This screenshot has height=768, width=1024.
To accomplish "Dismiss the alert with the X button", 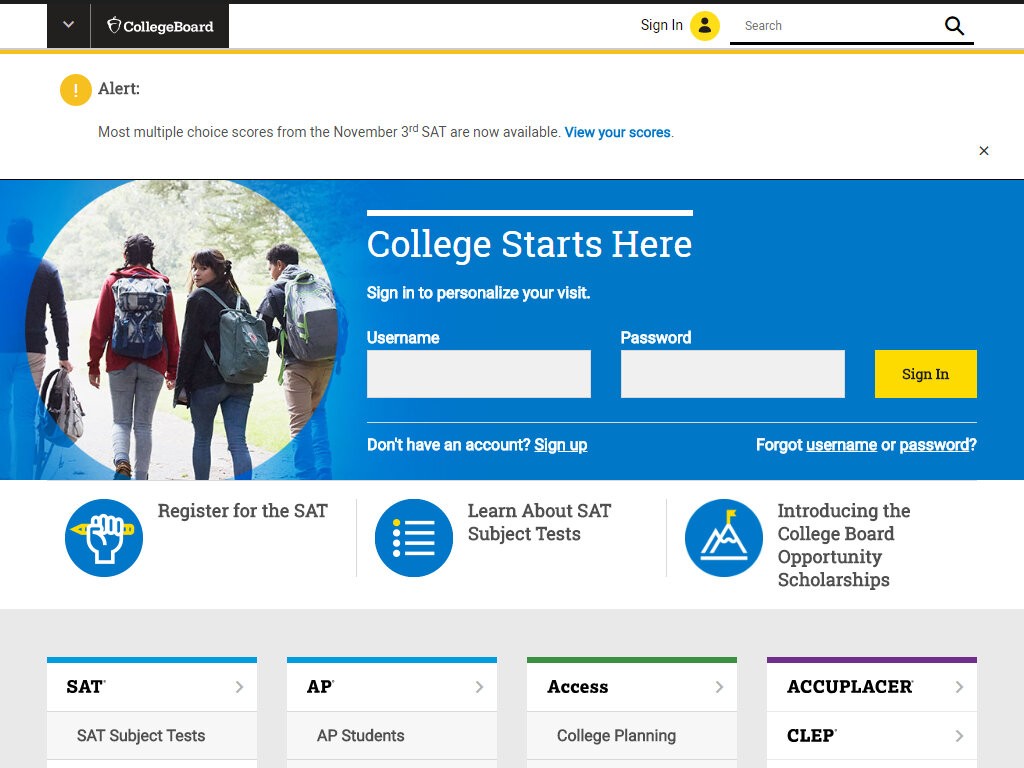I will coord(984,151).
